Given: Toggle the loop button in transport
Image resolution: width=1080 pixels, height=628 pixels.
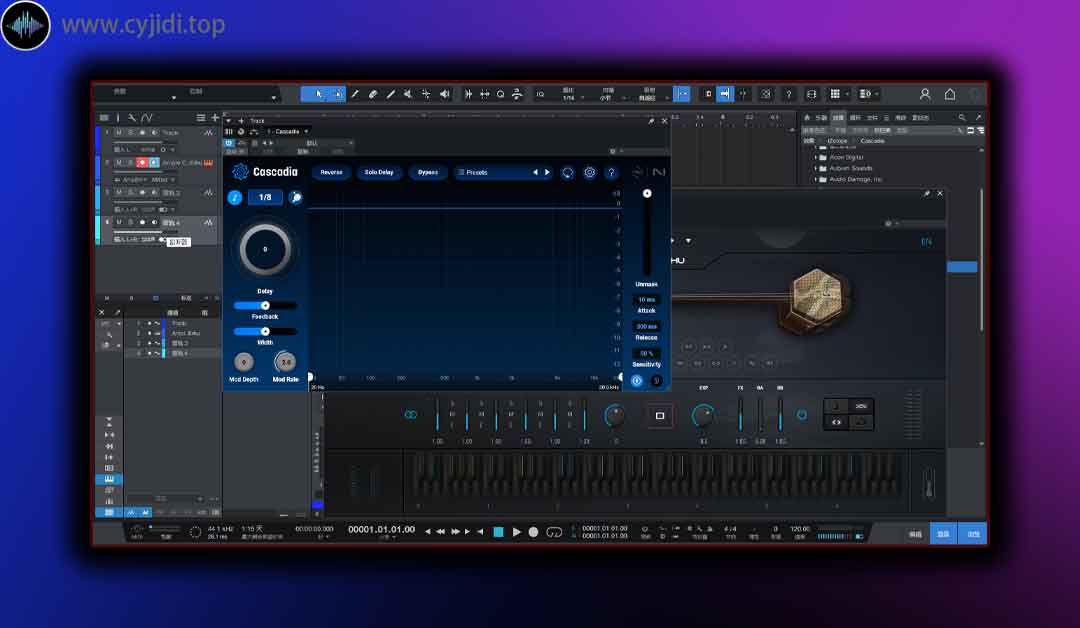Looking at the screenshot, I should pos(554,532).
